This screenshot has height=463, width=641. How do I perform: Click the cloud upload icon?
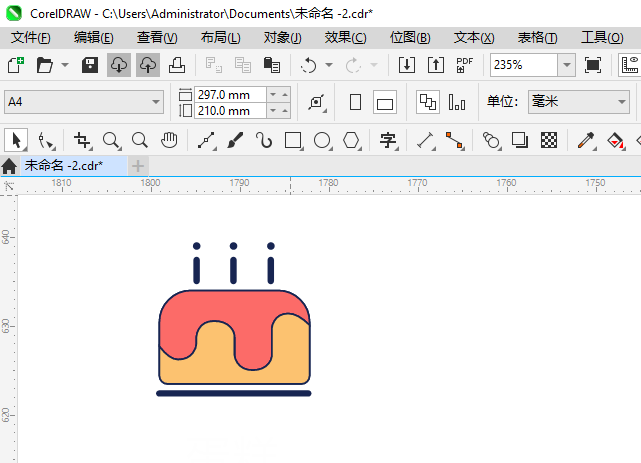click(x=148, y=65)
